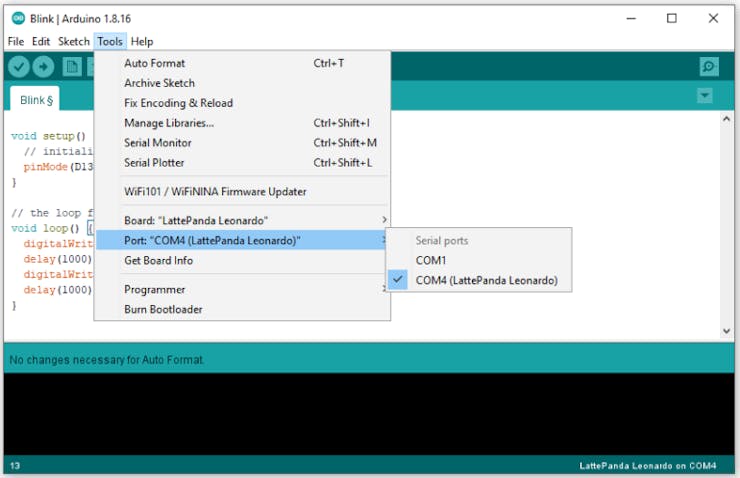The image size is (740, 478).
Task: Open Serial Monitor magnifier icon in toolbar
Action: click(x=709, y=67)
